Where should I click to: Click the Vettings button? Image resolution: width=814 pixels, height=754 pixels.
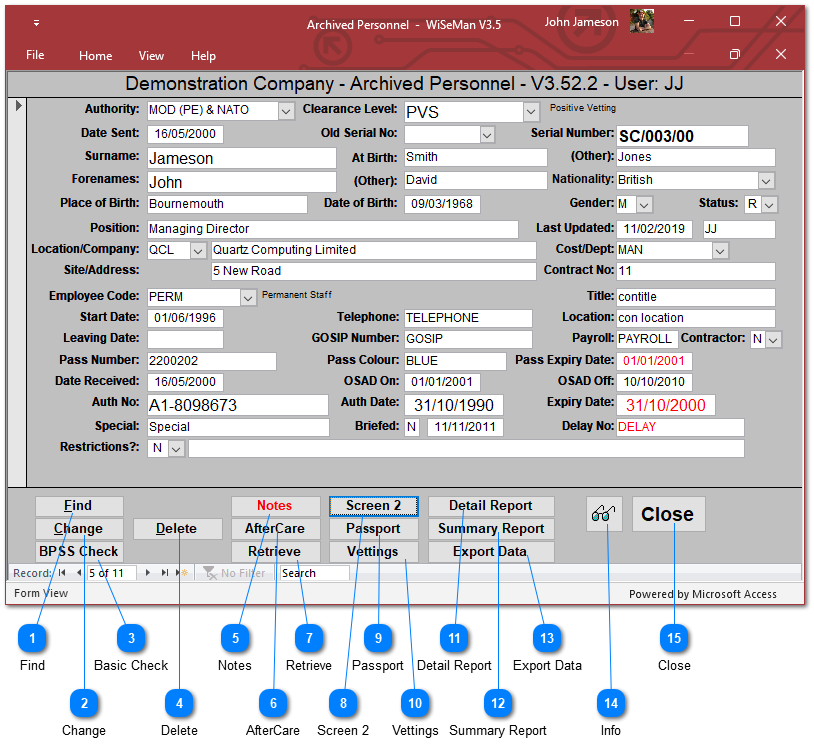tap(372, 551)
